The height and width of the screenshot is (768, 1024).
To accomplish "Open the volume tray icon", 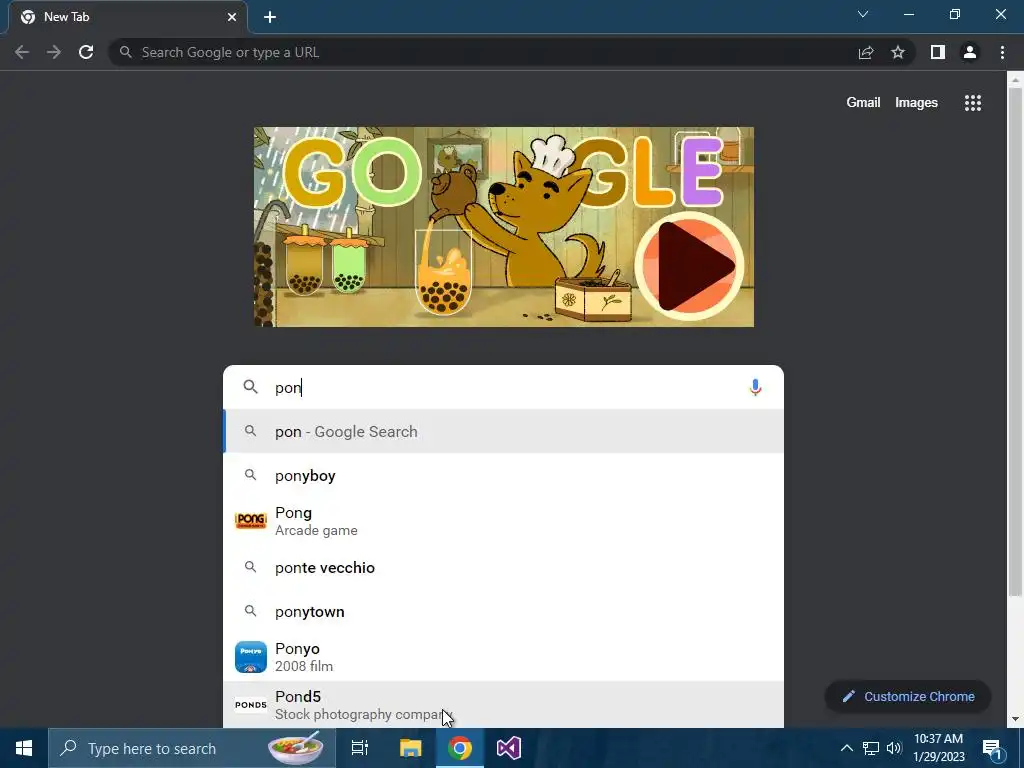I will (x=894, y=748).
